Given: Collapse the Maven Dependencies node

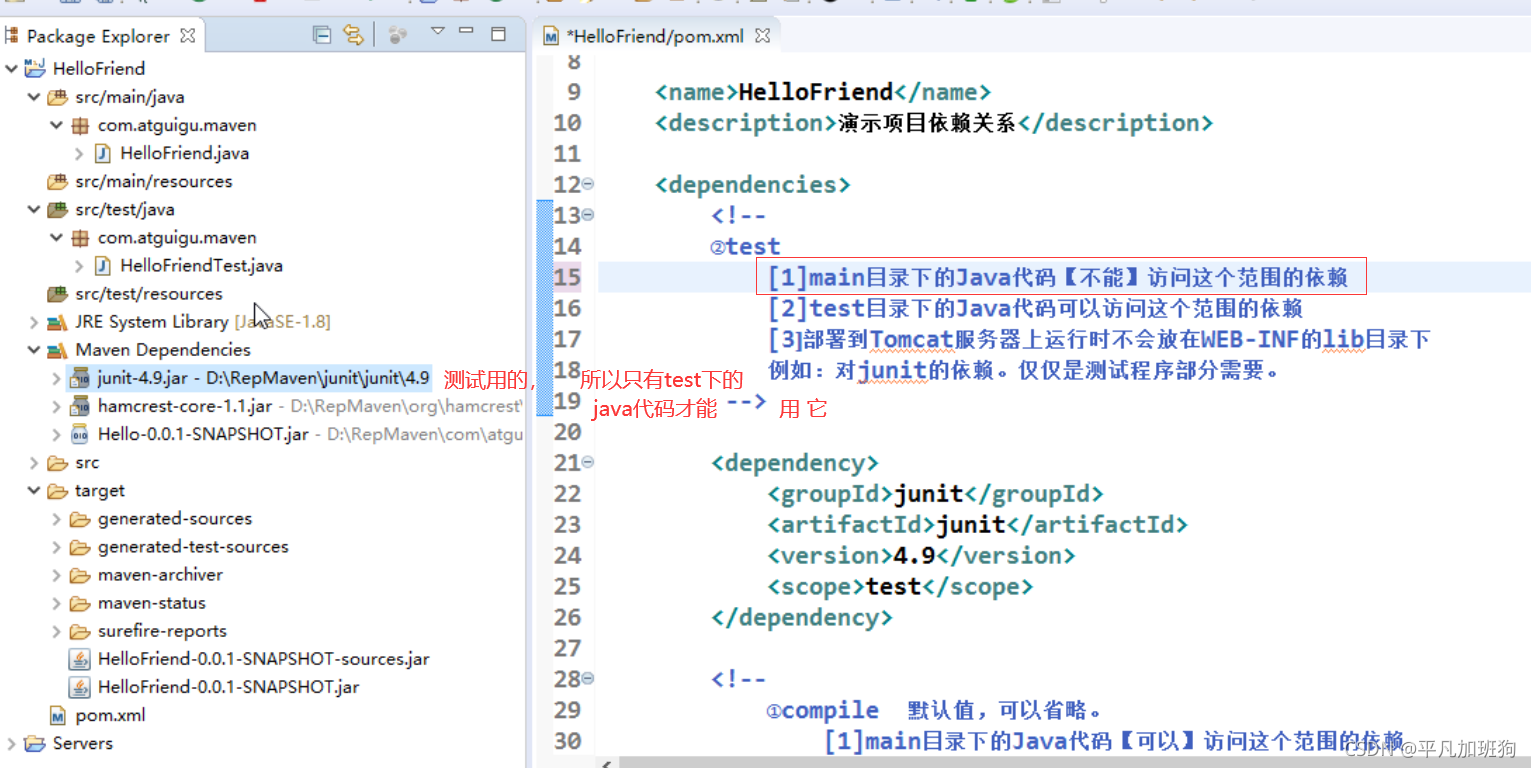Looking at the screenshot, I should tap(34, 350).
